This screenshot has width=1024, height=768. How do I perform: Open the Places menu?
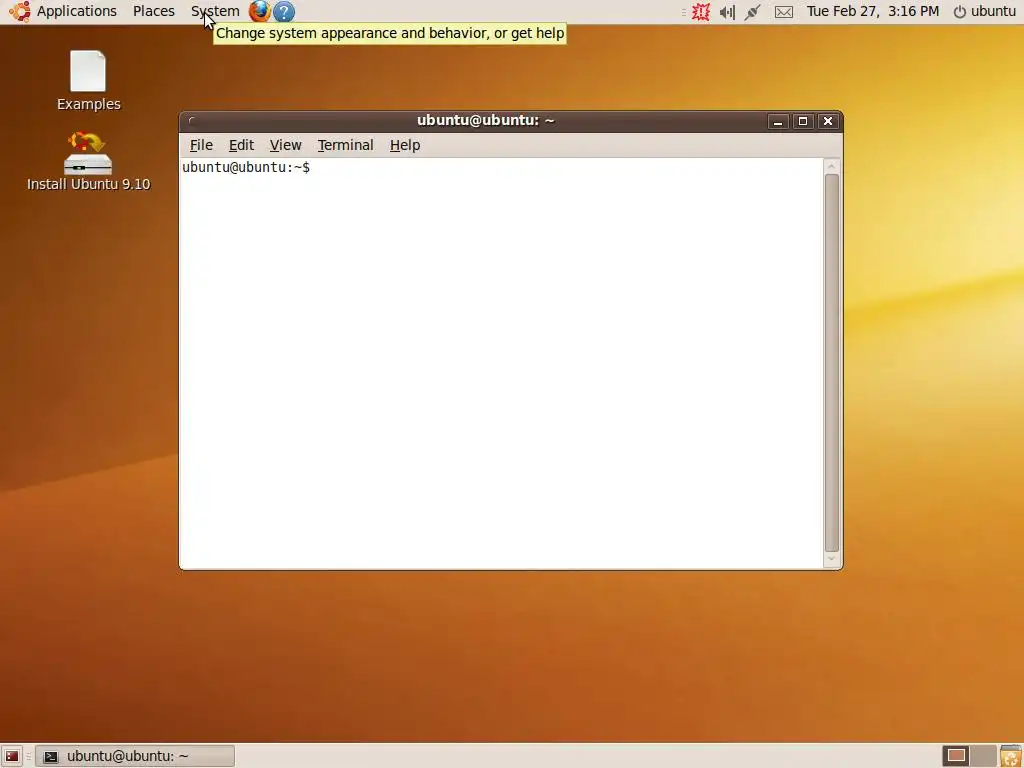click(153, 11)
